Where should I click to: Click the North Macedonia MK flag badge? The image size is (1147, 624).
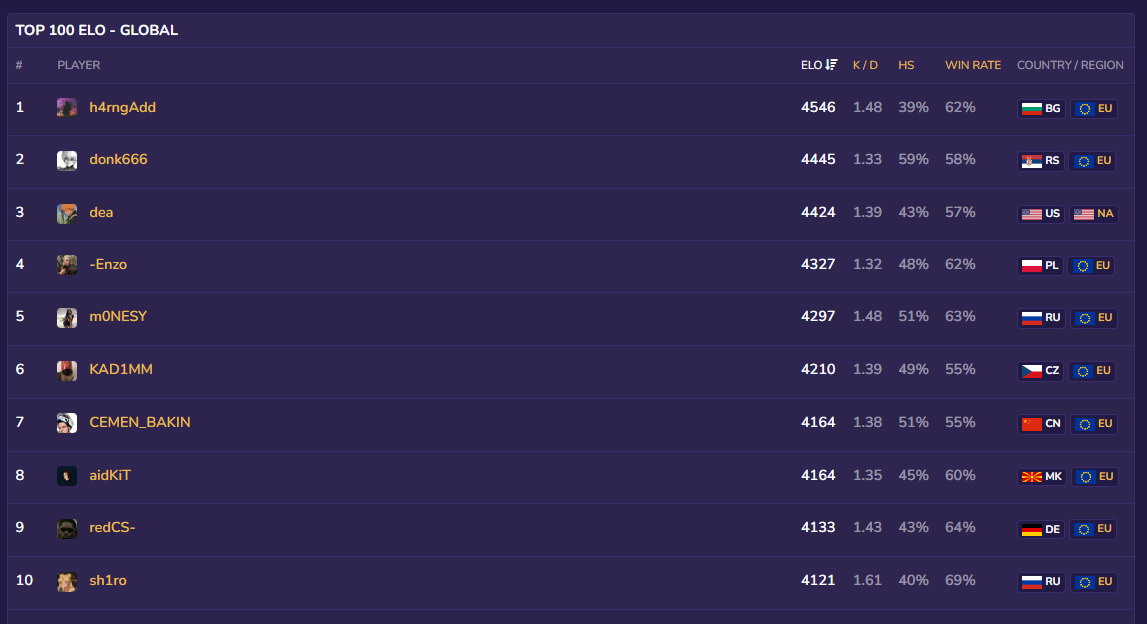coord(1042,476)
